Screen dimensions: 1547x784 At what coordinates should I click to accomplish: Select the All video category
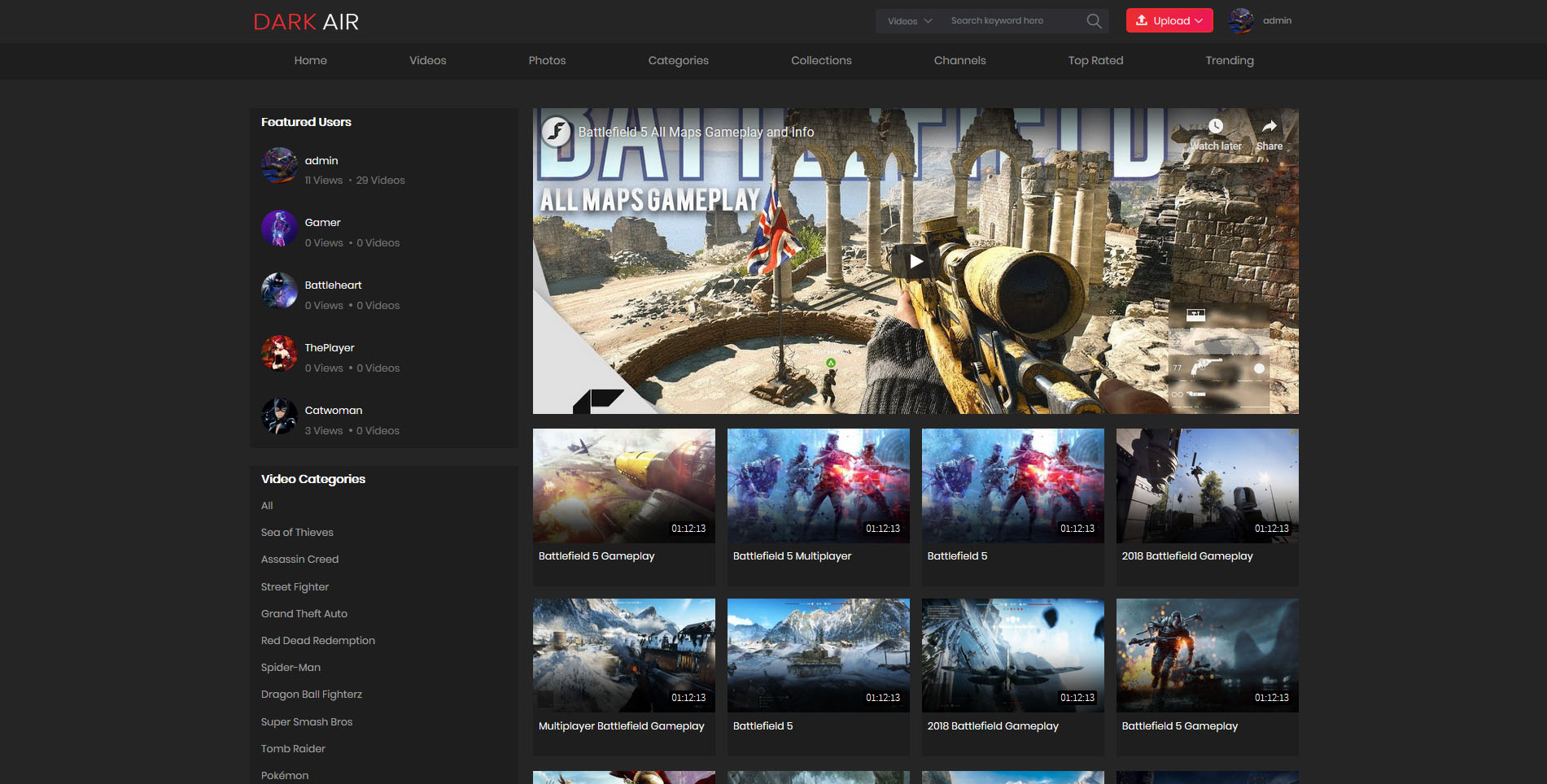pyautogui.click(x=266, y=505)
